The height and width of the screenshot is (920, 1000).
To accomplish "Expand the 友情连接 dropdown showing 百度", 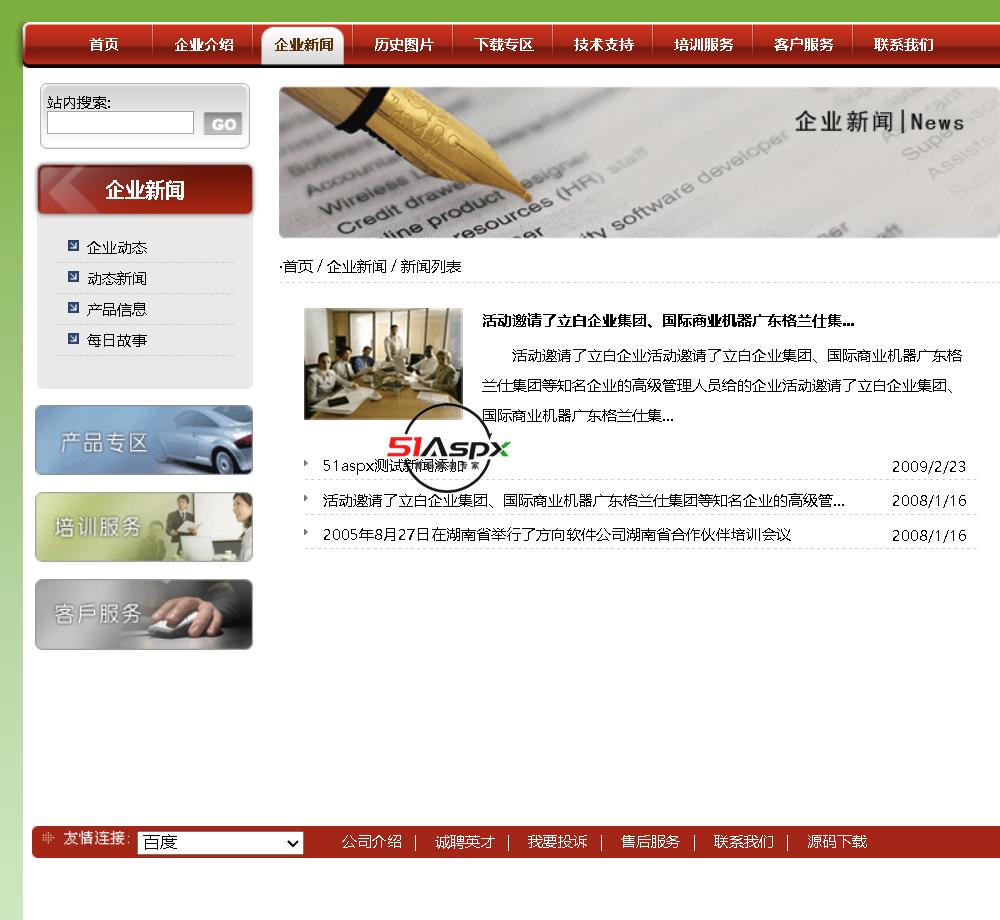I will click(x=220, y=843).
